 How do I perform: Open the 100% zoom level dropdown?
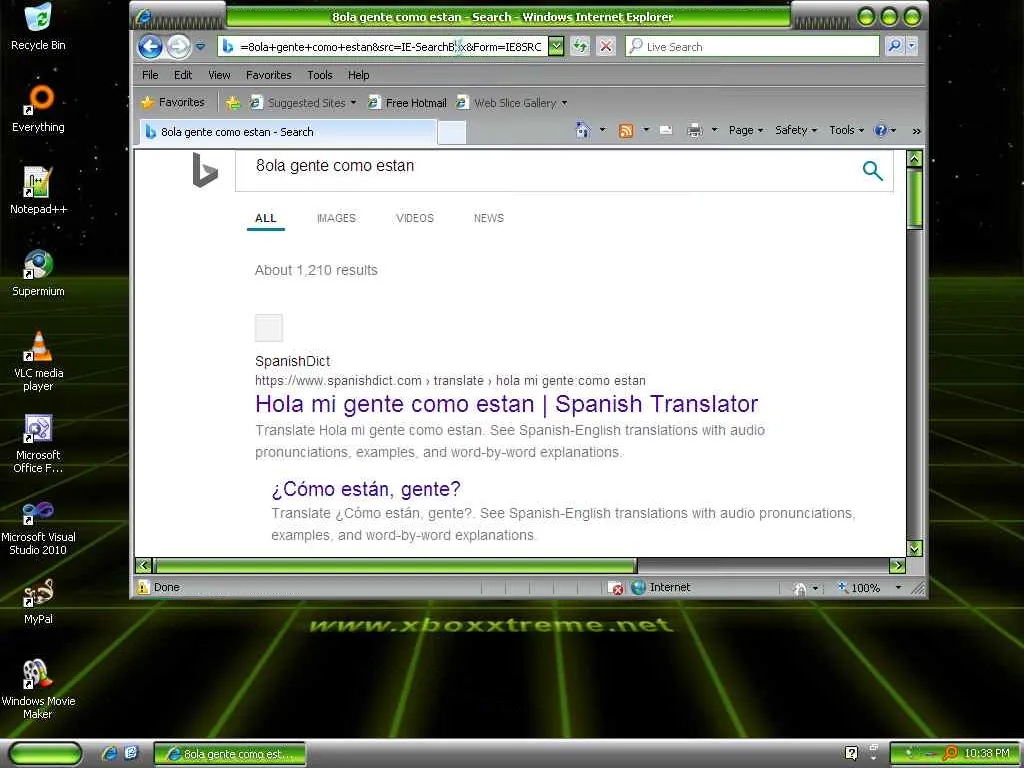[898, 588]
